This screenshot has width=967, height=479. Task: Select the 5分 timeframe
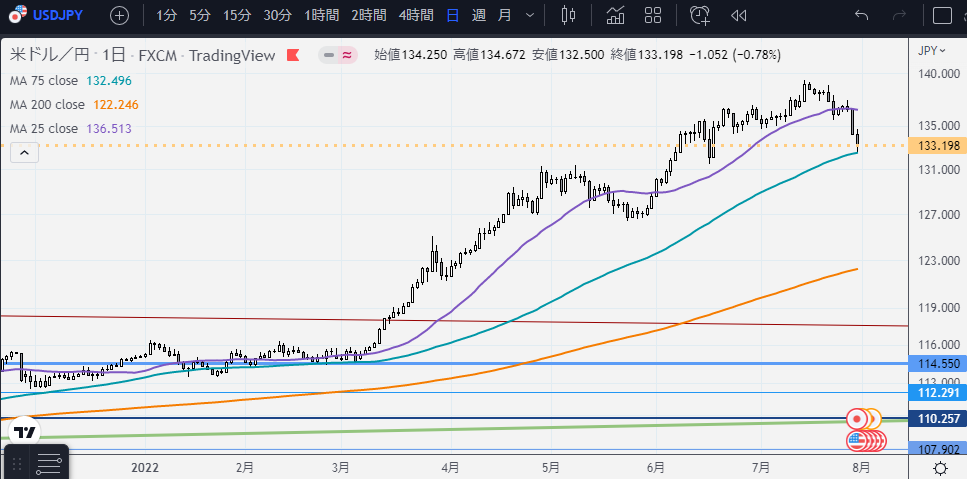click(x=200, y=15)
